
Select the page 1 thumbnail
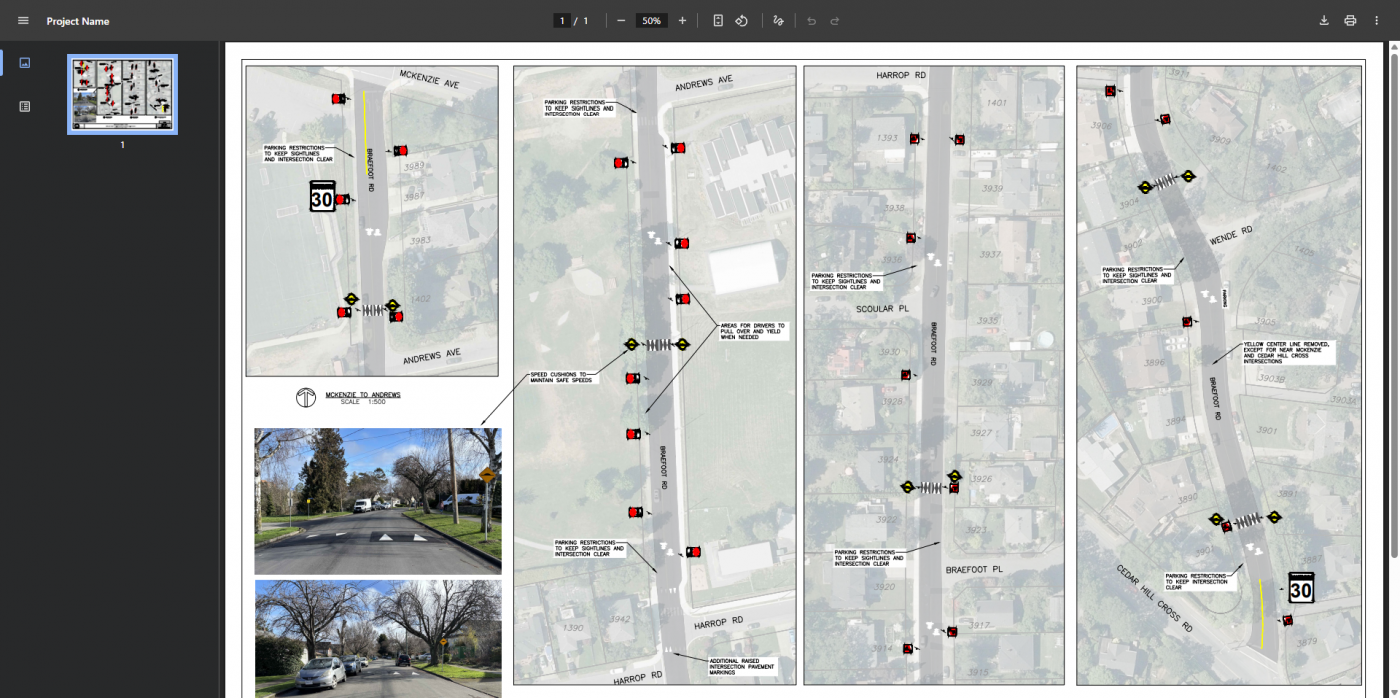point(122,94)
